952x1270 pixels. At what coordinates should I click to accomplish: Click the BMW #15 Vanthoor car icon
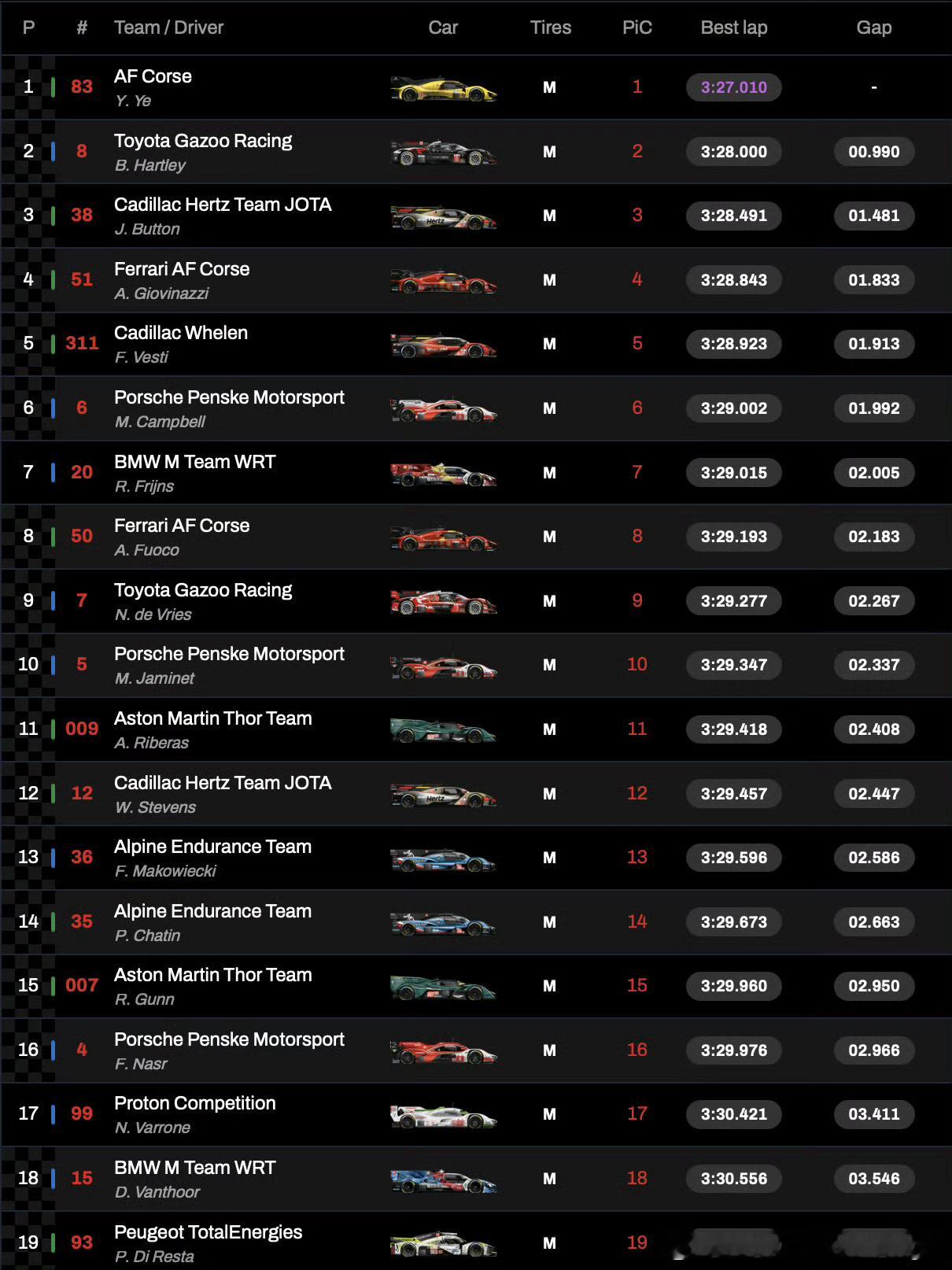point(444,1180)
